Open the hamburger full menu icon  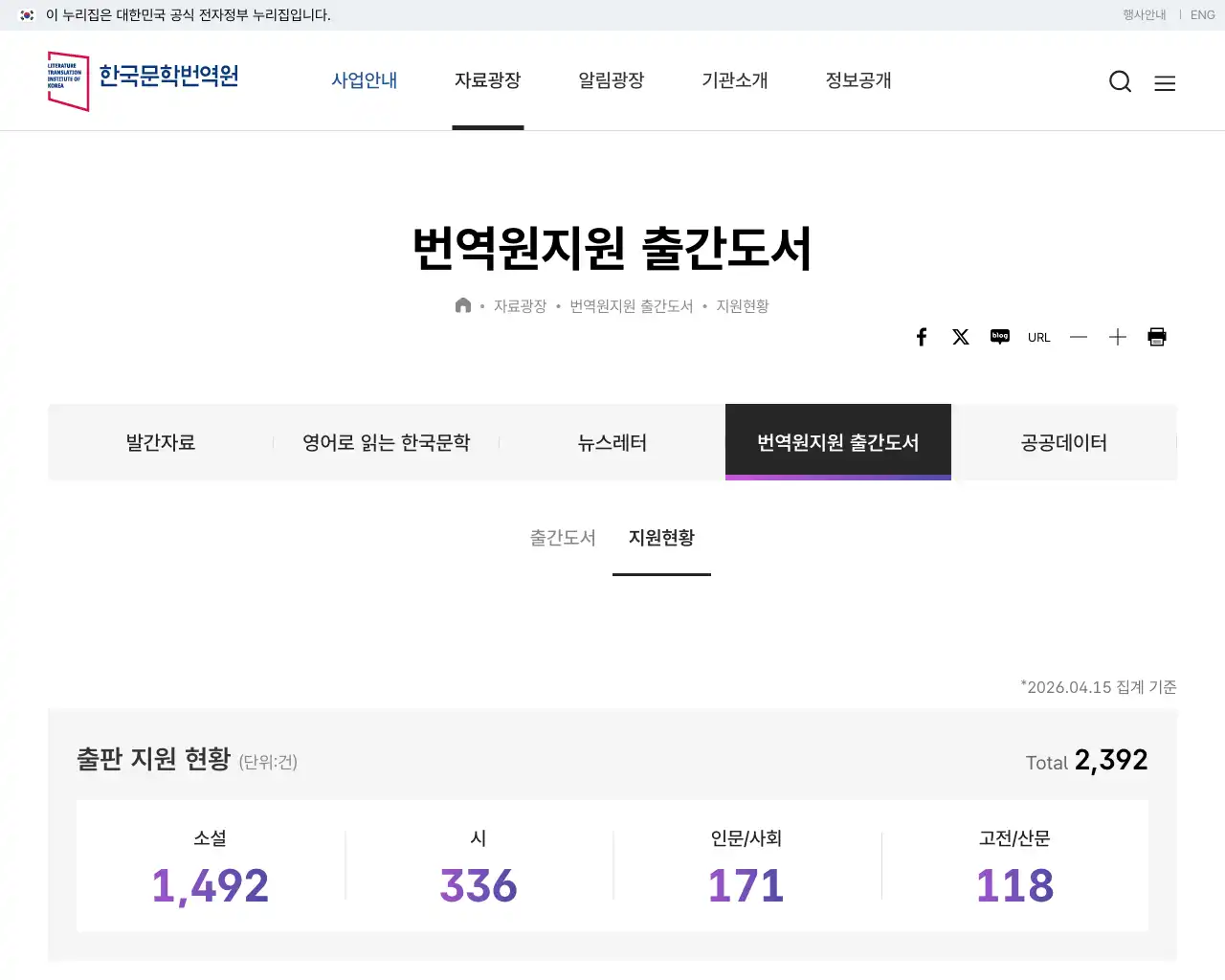[1165, 83]
